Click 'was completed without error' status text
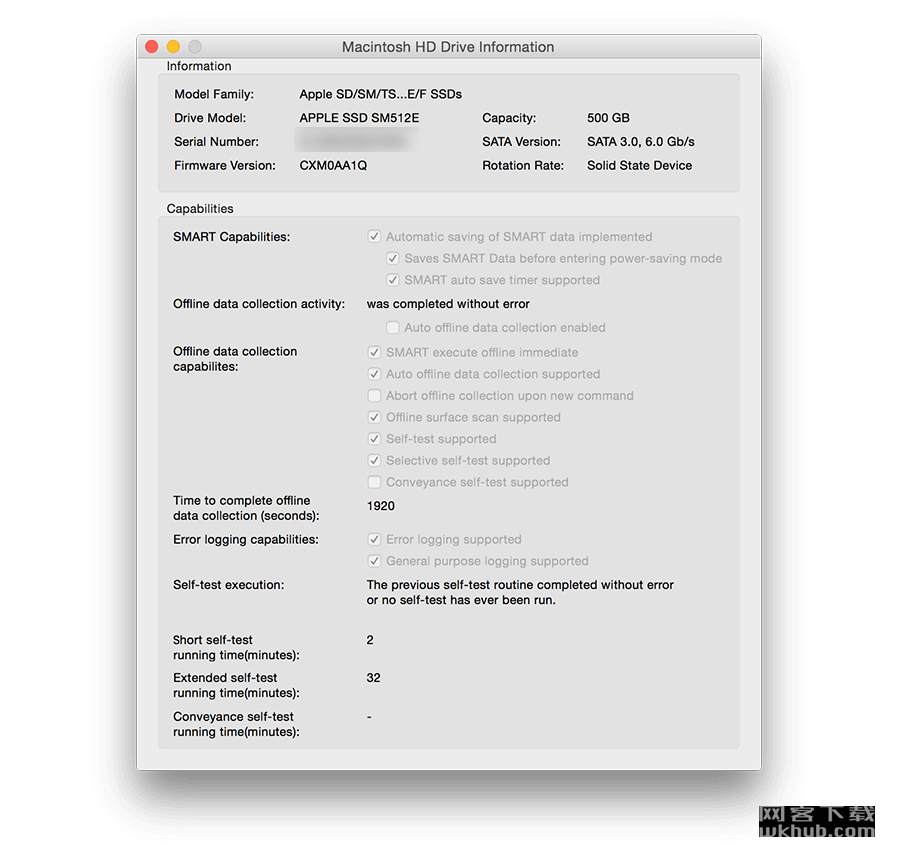 click(448, 304)
